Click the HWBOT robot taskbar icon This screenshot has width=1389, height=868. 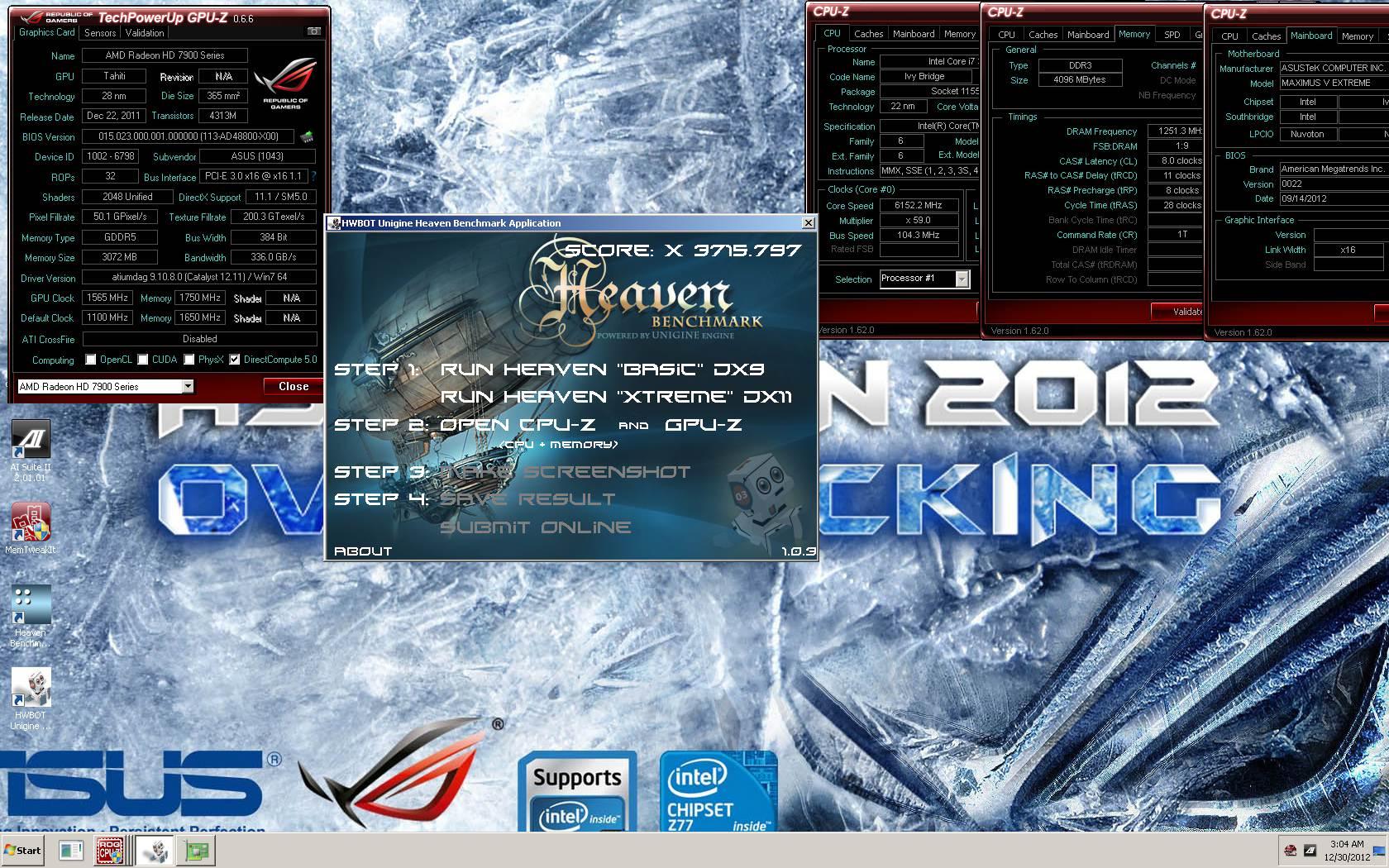(x=154, y=850)
